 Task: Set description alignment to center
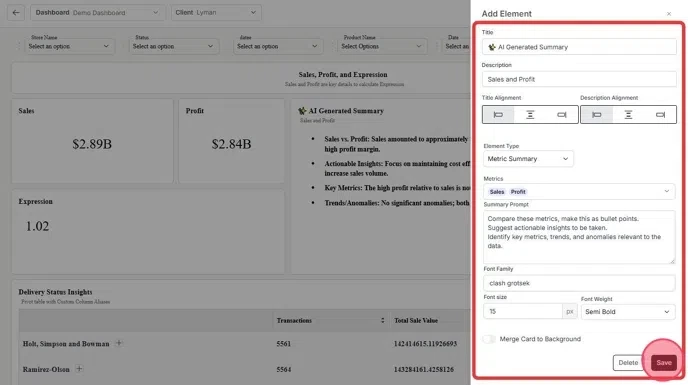coord(628,115)
